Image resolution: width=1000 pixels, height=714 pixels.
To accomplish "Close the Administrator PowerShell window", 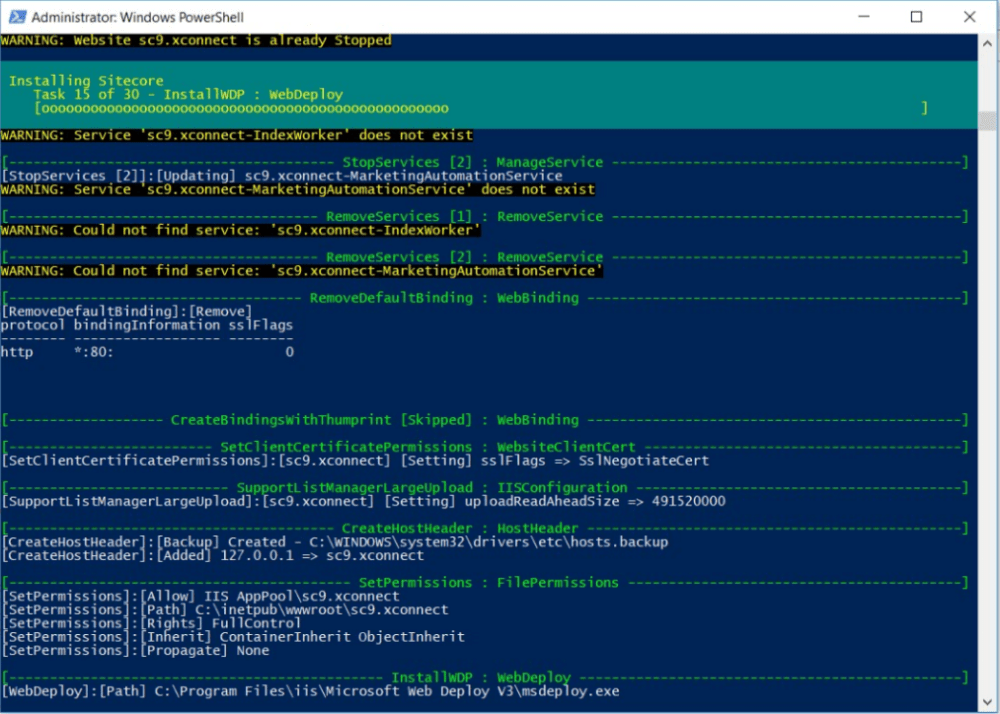I will 968,17.
